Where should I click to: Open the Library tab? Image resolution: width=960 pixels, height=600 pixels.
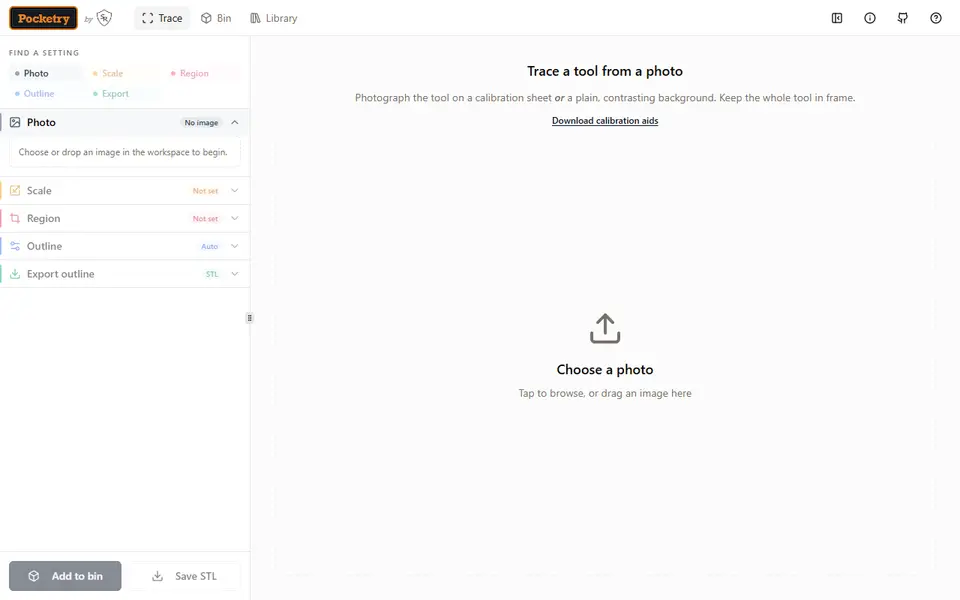(x=274, y=18)
